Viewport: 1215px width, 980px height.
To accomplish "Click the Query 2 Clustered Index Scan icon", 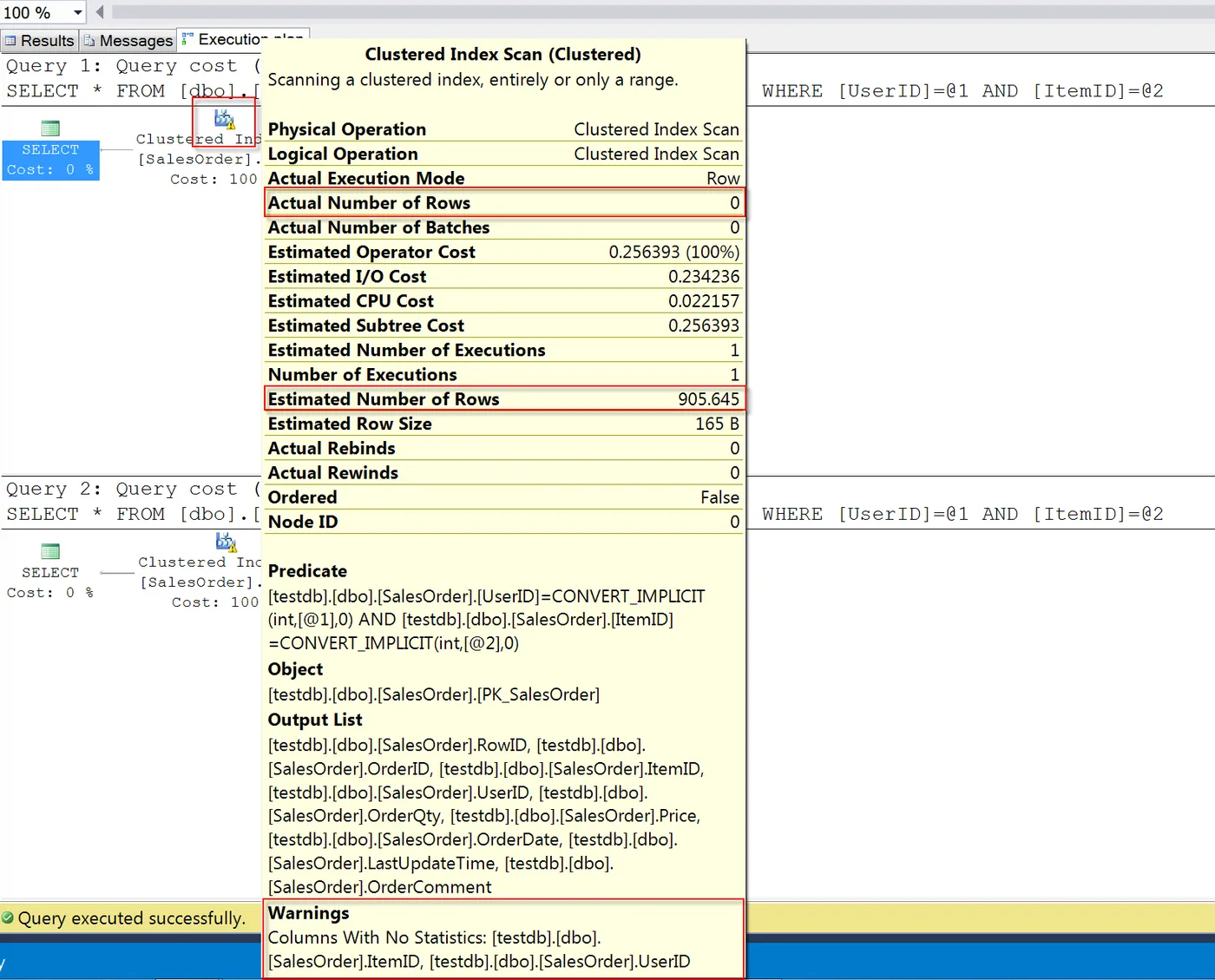I will 226,542.
